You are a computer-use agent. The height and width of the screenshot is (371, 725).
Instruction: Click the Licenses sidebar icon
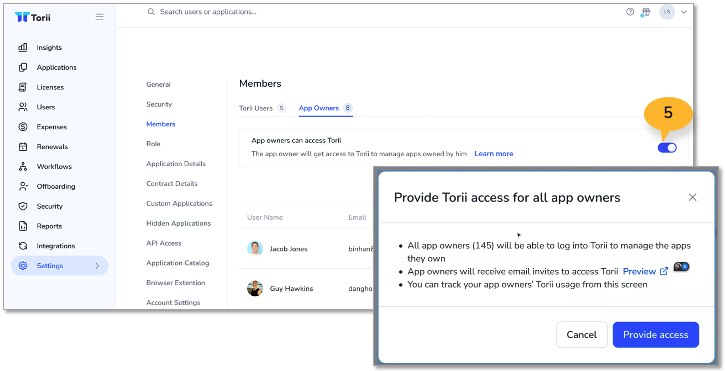tap(23, 87)
